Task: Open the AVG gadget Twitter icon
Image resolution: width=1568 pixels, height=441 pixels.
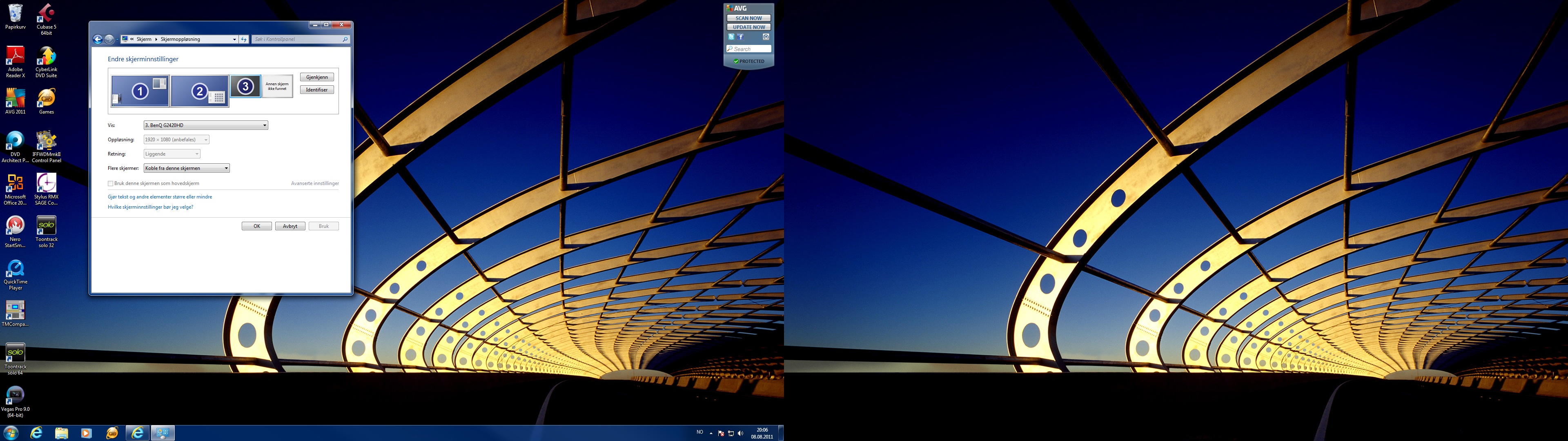Action: click(731, 37)
